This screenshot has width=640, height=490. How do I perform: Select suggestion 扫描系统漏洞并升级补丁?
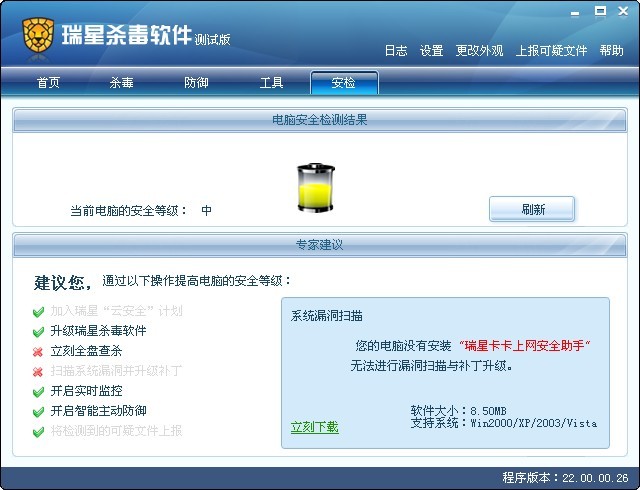pos(116,371)
